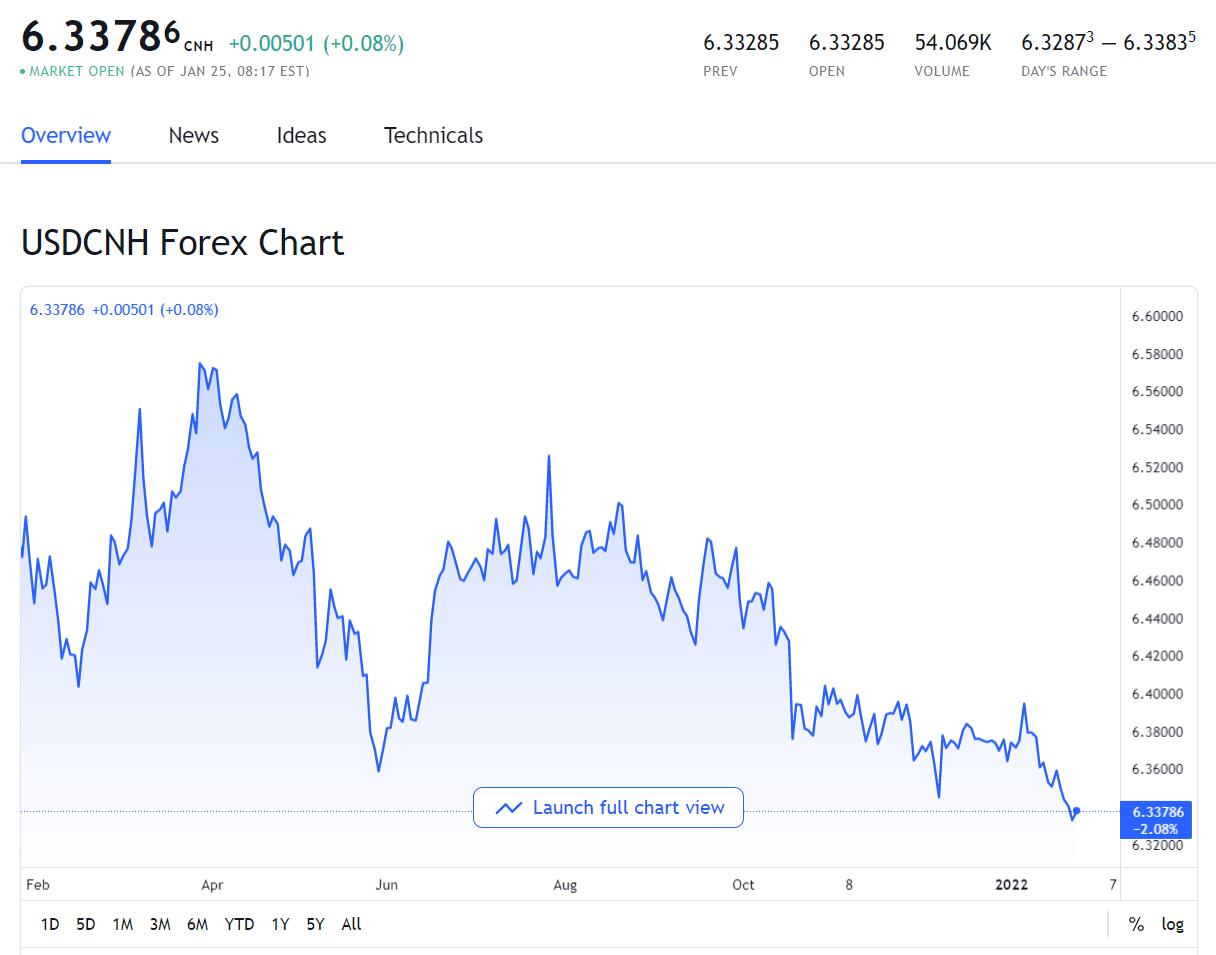This screenshot has height=955, width=1216.
Task: Go to the Ideas tab
Action: 301,136
